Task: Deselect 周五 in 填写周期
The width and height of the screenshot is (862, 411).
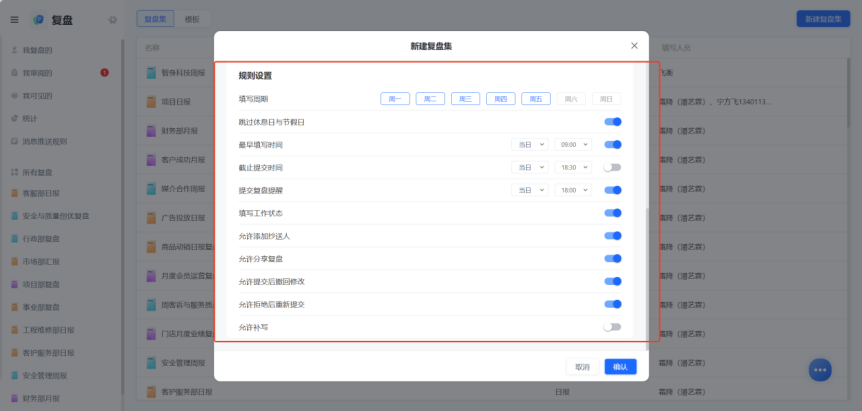Action: pos(536,99)
